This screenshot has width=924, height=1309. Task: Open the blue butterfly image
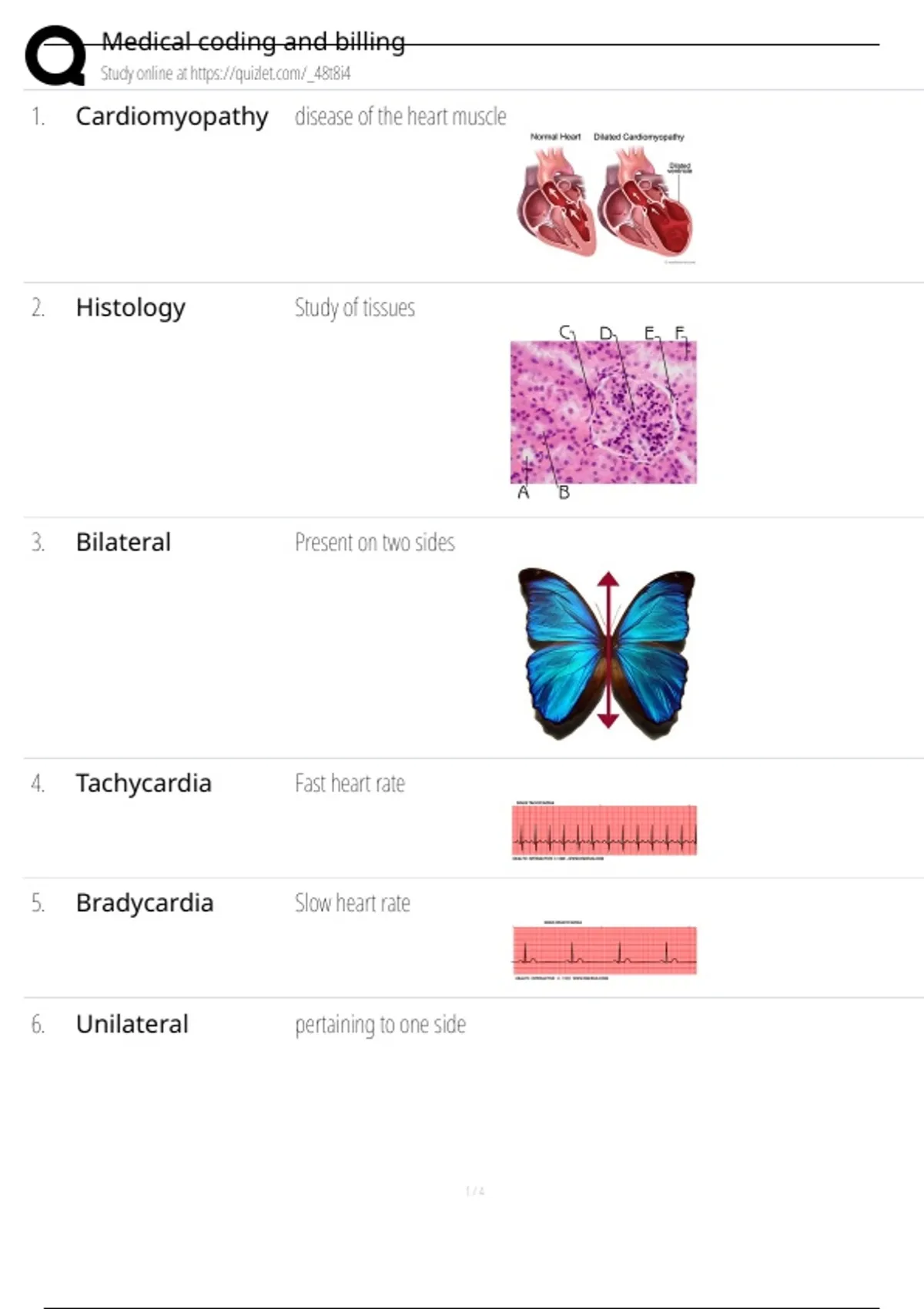[607, 653]
